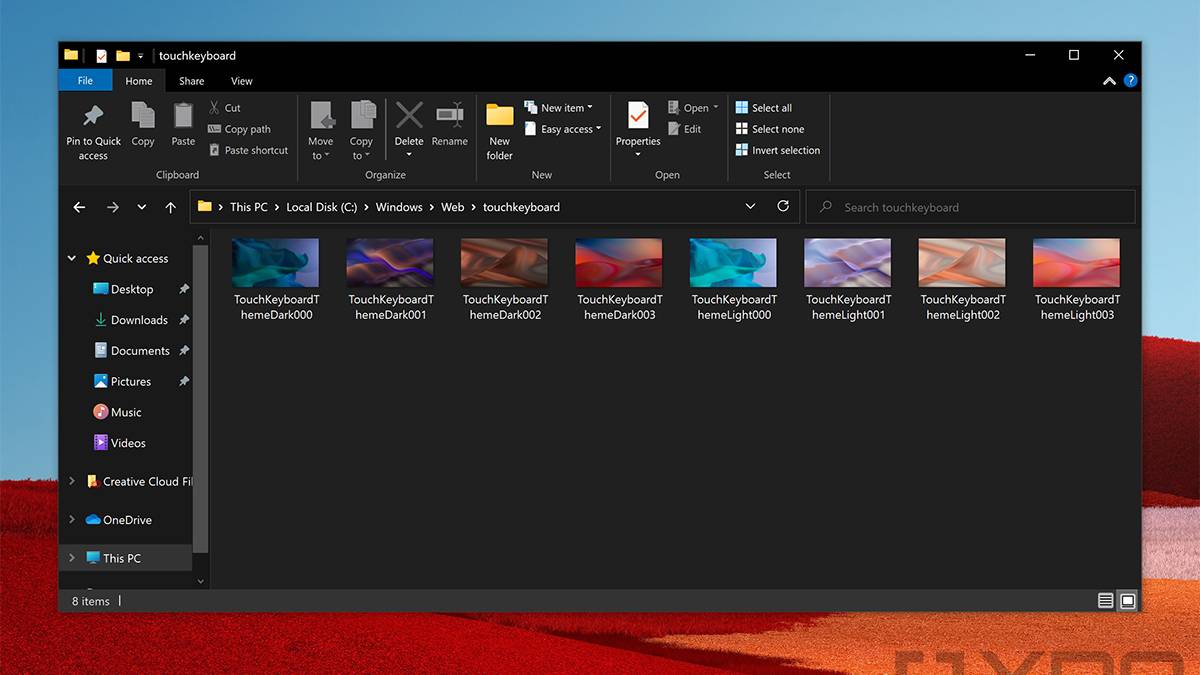The width and height of the screenshot is (1200, 675).
Task: Click the Paste icon in Clipboard group
Action: click(x=183, y=117)
